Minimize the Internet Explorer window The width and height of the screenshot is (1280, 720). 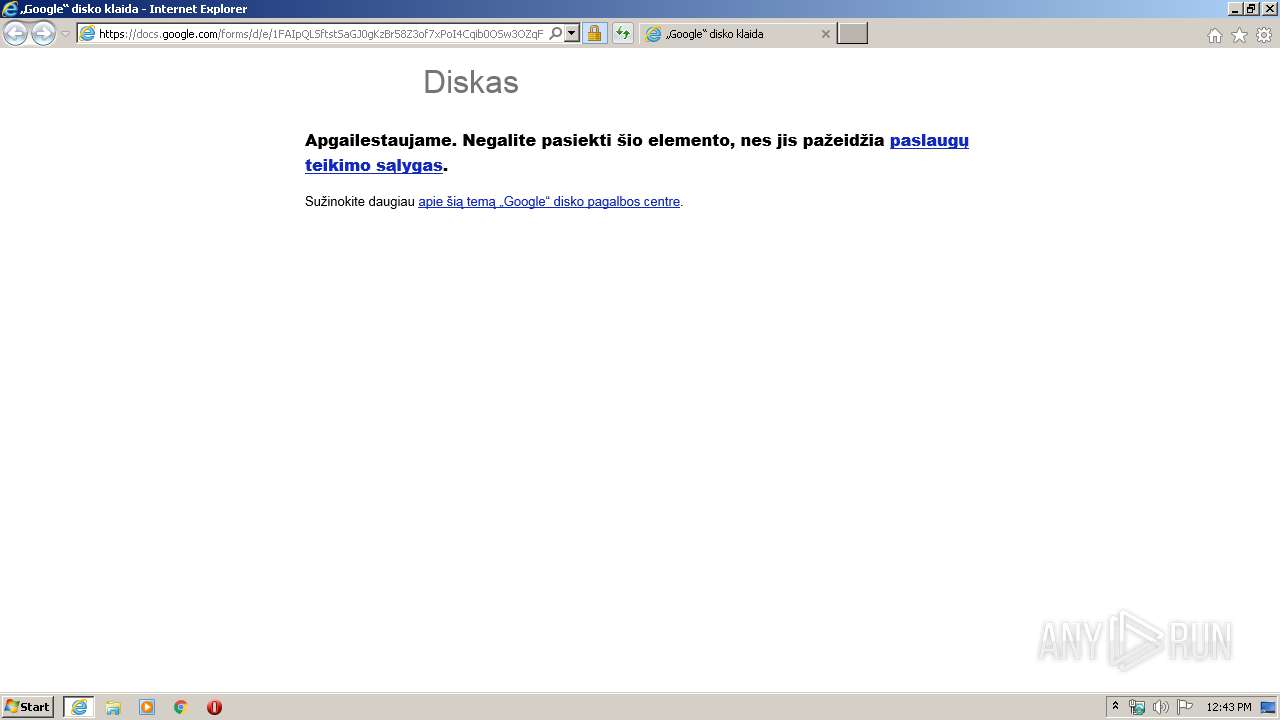tap(1235, 9)
